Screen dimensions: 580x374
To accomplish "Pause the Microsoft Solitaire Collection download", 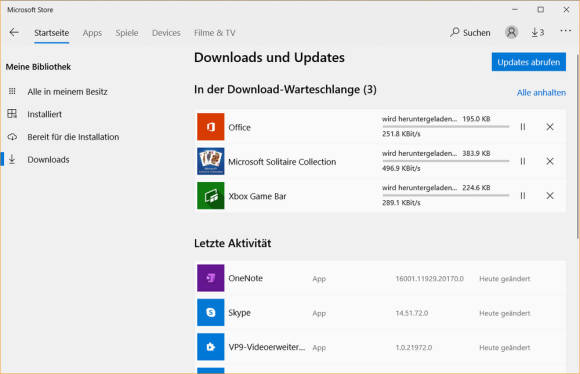I will tap(523, 161).
